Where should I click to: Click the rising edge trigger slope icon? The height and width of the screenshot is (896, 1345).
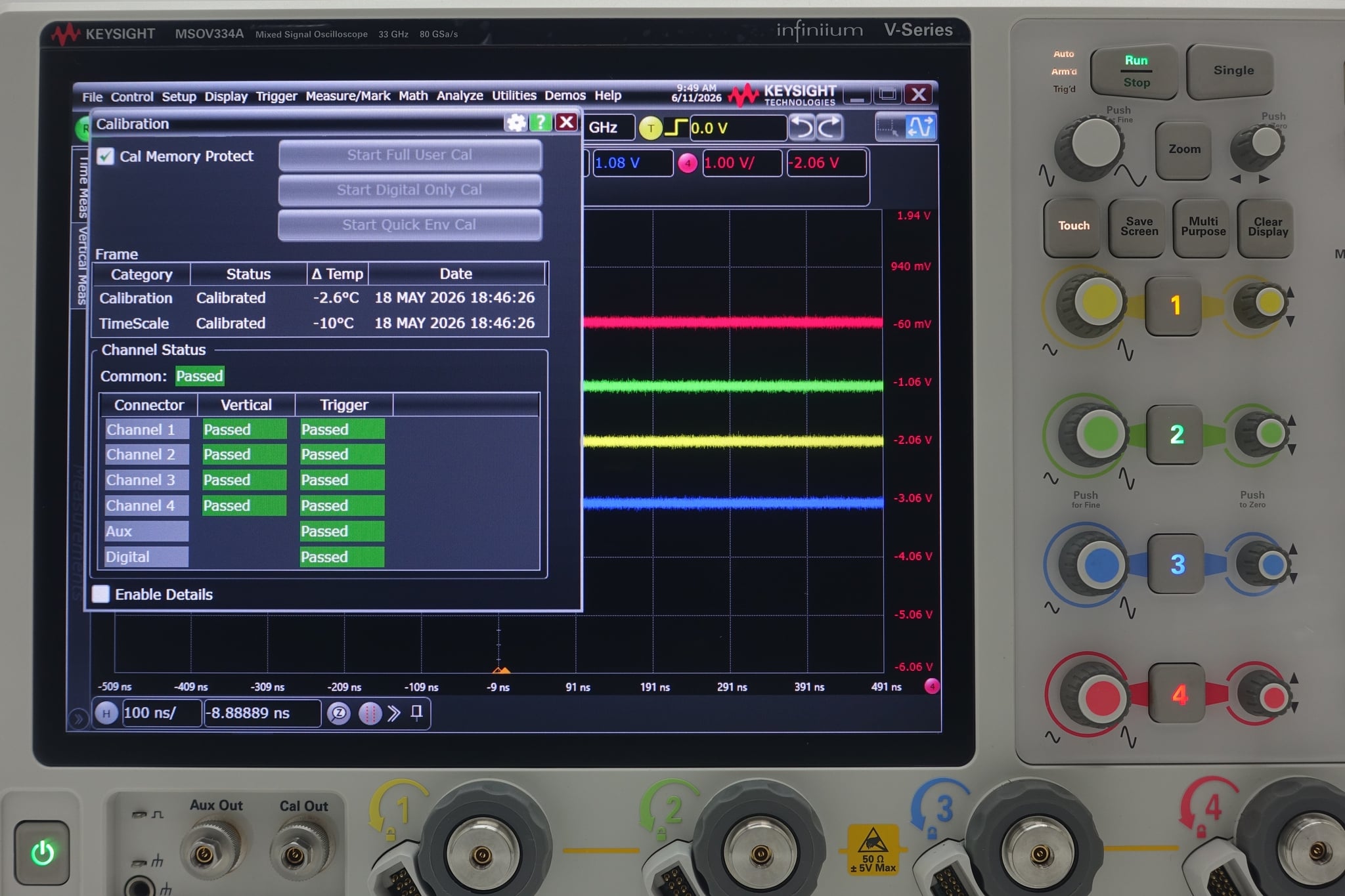(676, 127)
